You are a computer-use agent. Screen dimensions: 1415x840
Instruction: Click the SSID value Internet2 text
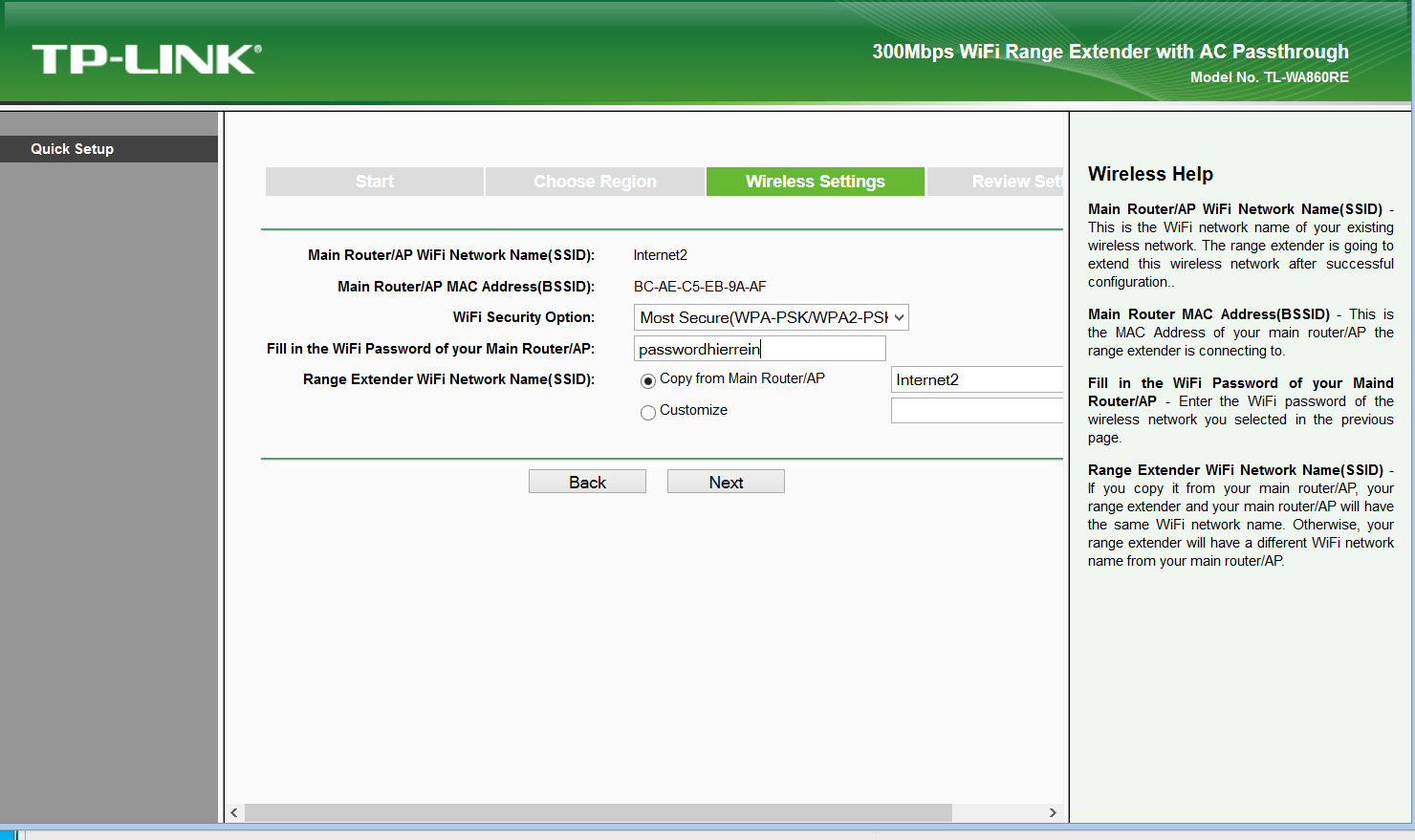pyautogui.click(x=661, y=255)
